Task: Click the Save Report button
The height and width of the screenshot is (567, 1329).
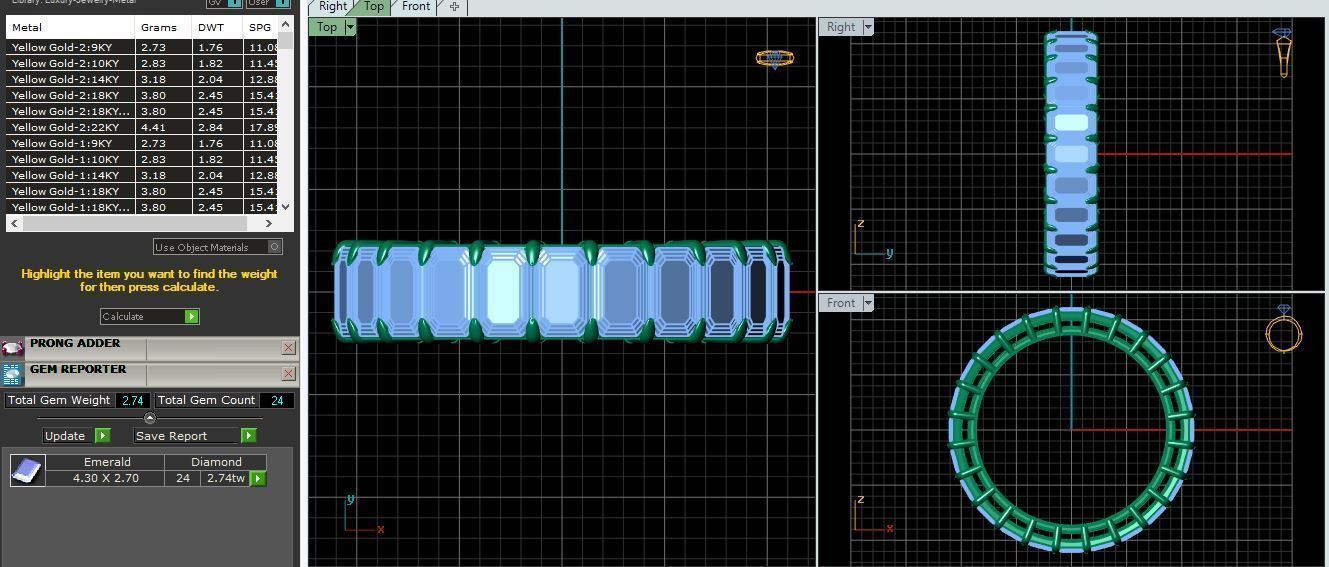Action: (187, 436)
